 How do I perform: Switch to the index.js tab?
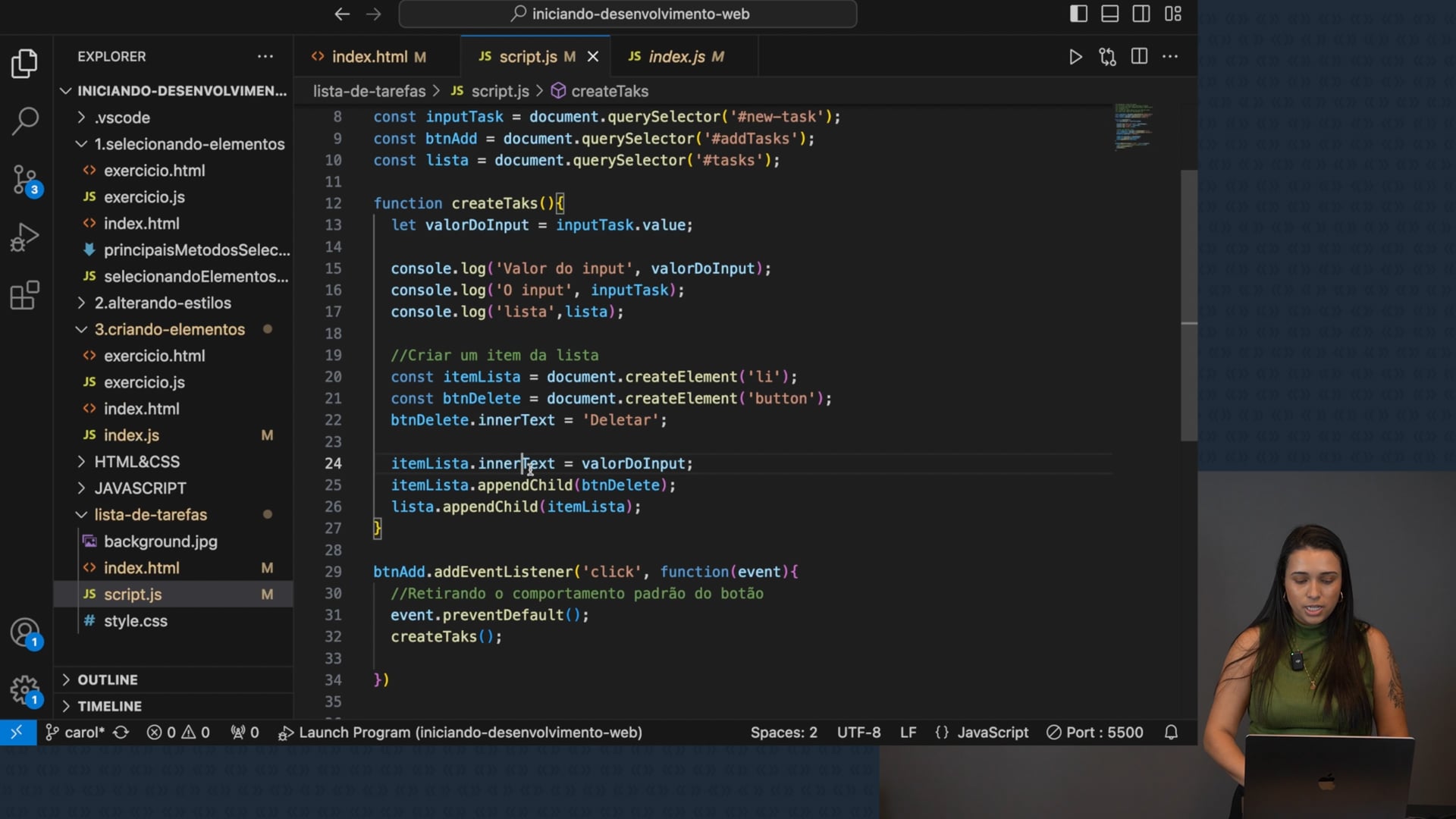[676, 57]
